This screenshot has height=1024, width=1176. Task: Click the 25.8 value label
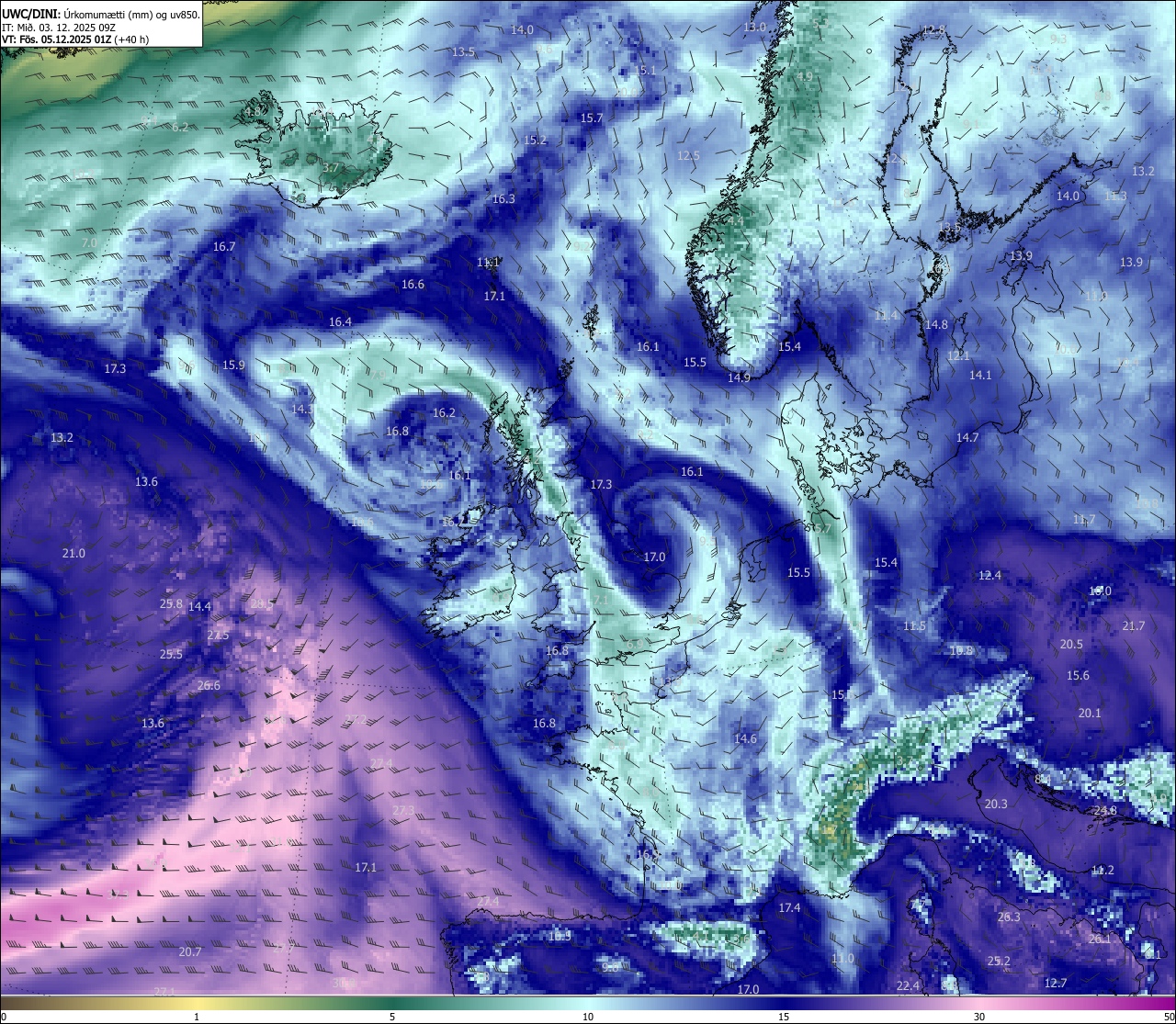tap(171, 603)
